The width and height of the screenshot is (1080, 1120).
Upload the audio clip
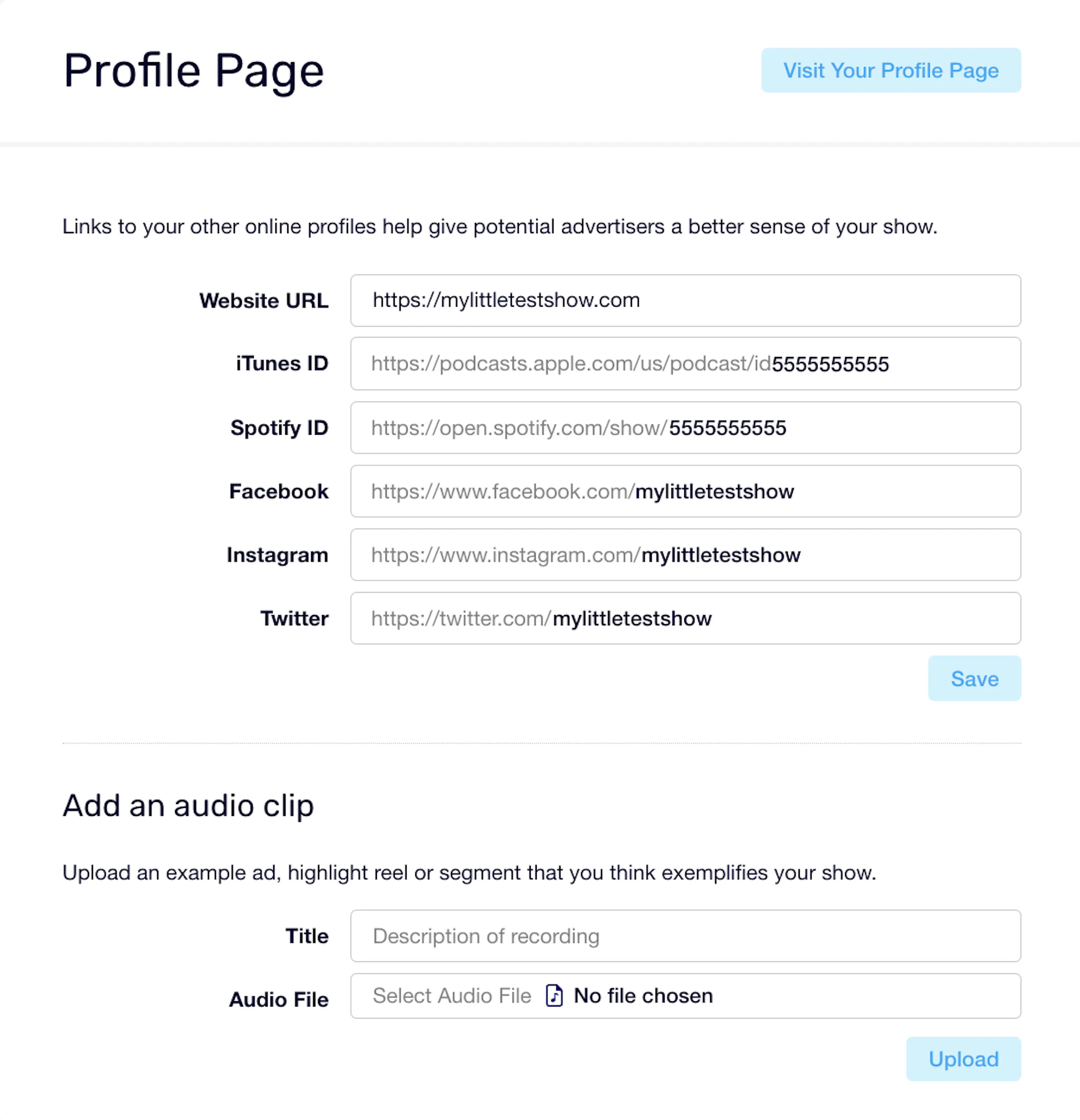click(x=963, y=1058)
